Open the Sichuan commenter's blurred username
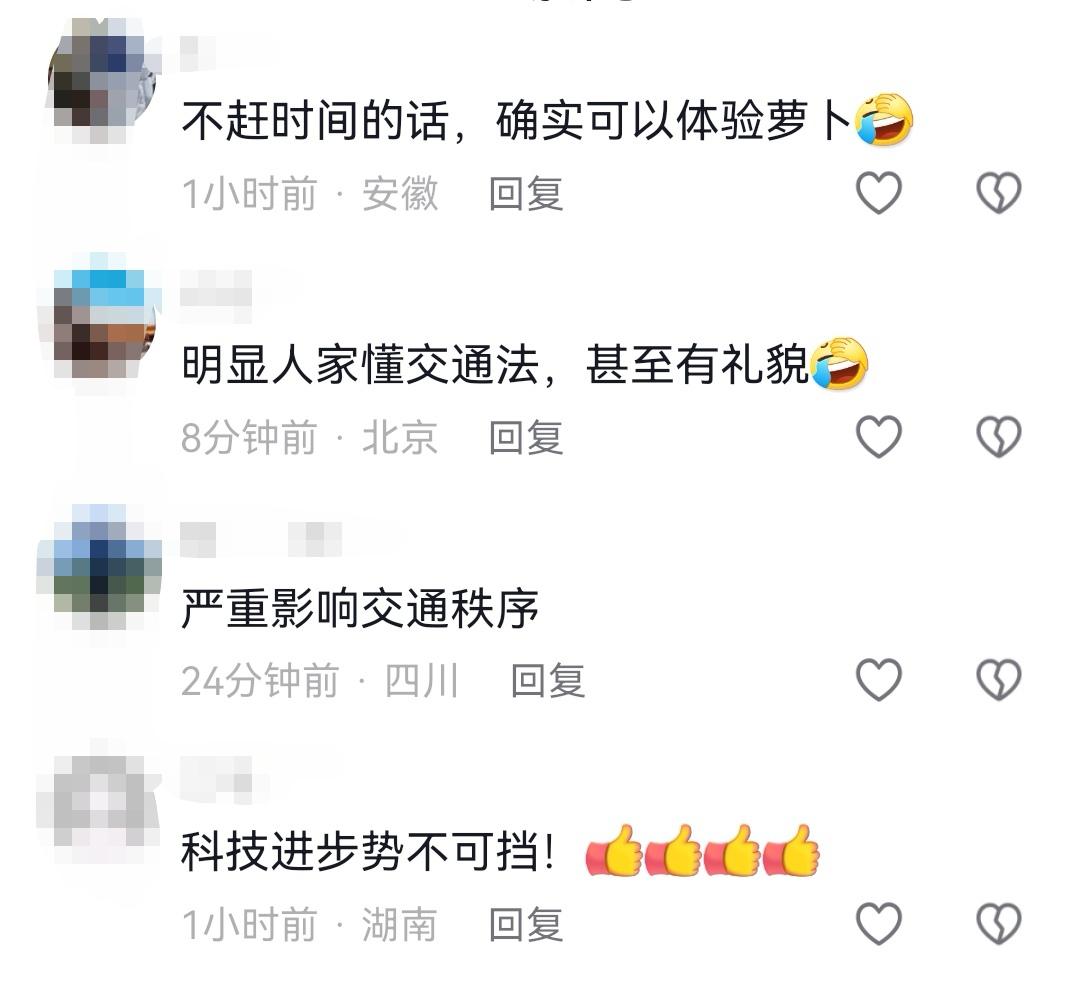Image resolution: width=1080 pixels, height=995 pixels. [260, 539]
